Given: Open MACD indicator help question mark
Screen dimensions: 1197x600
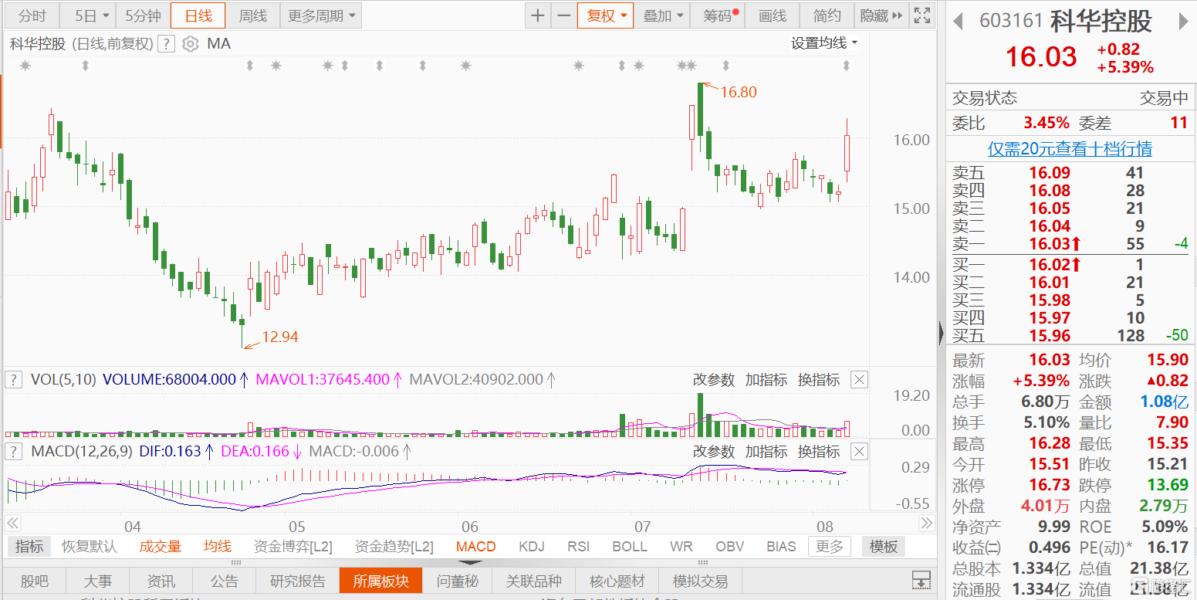Looking at the screenshot, I should [13, 451].
